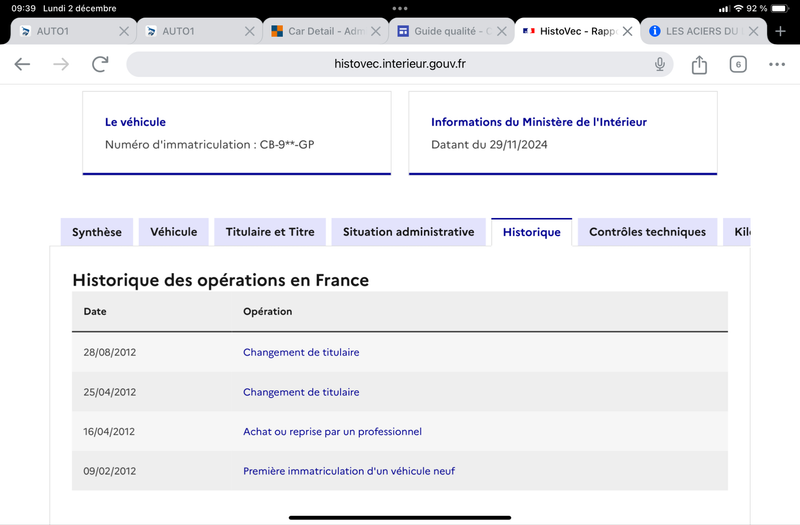Screen dimensions: 800x525
Task: Click the date 28/08/2012
Action: point(110,352)
